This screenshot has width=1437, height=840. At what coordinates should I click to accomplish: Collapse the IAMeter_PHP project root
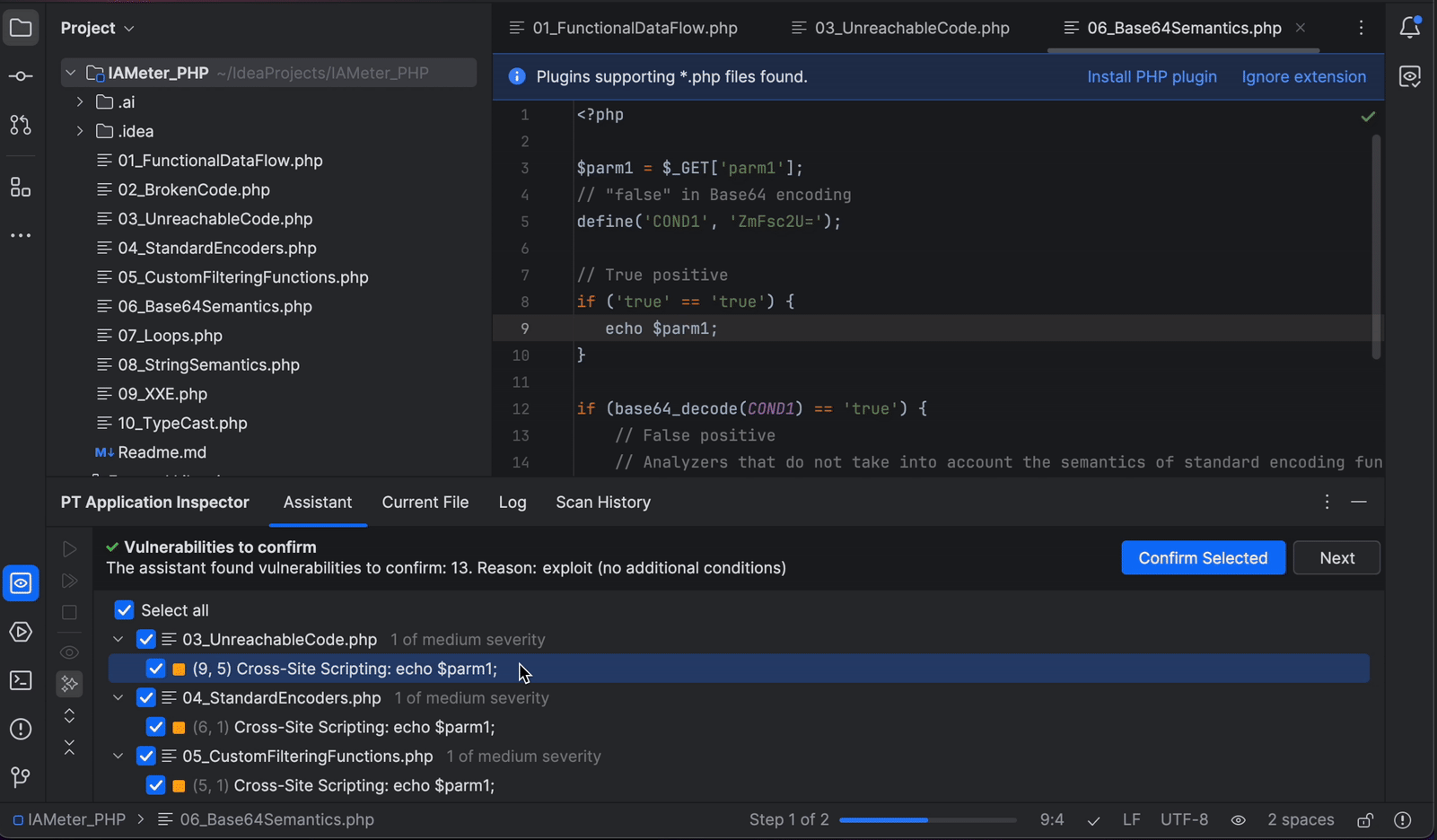point(70,73)
